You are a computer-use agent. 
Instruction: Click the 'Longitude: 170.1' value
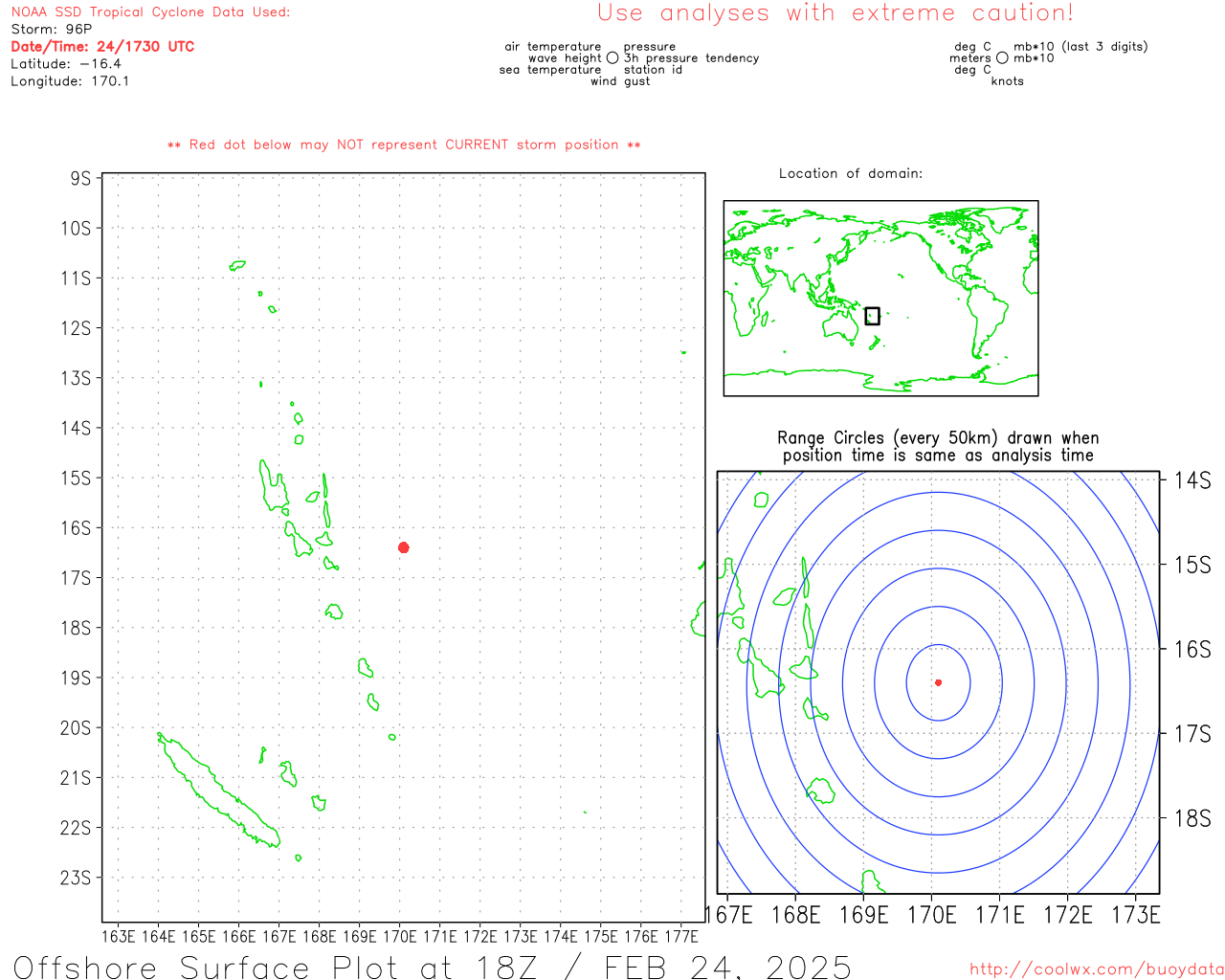[x=70, y=81]
